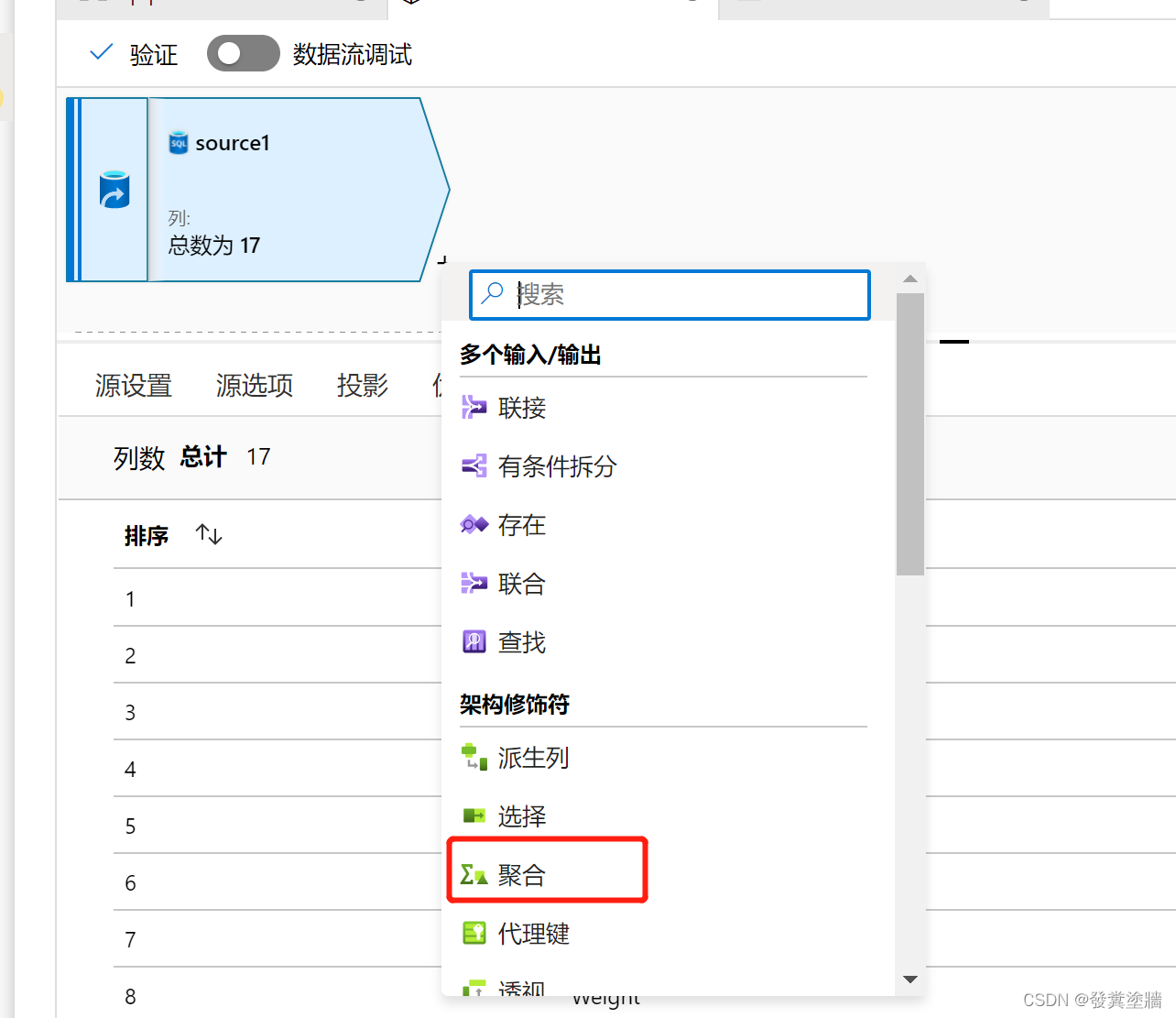Add transformation via plus after source1

pyautogui.click(x=442, y=260)
